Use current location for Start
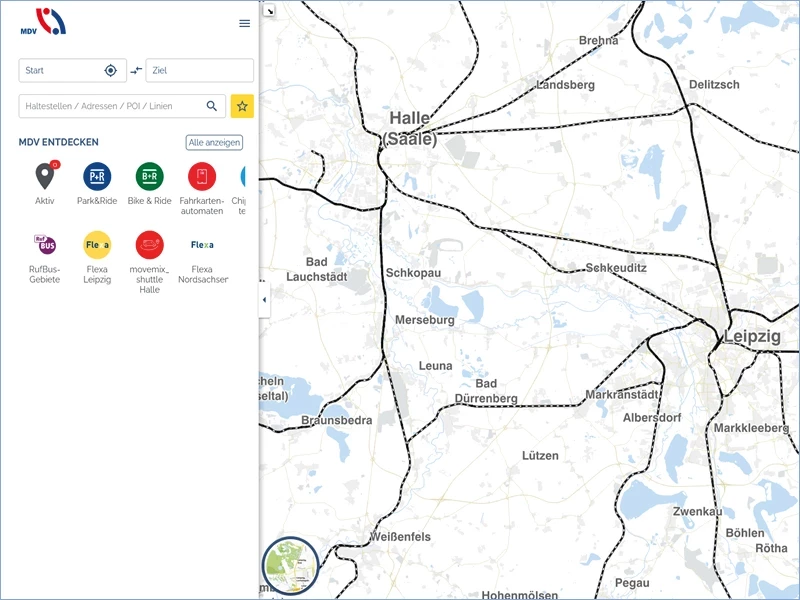Image resolution: width=800 pixels, height=600 pixels. click(x=111, y=70)
